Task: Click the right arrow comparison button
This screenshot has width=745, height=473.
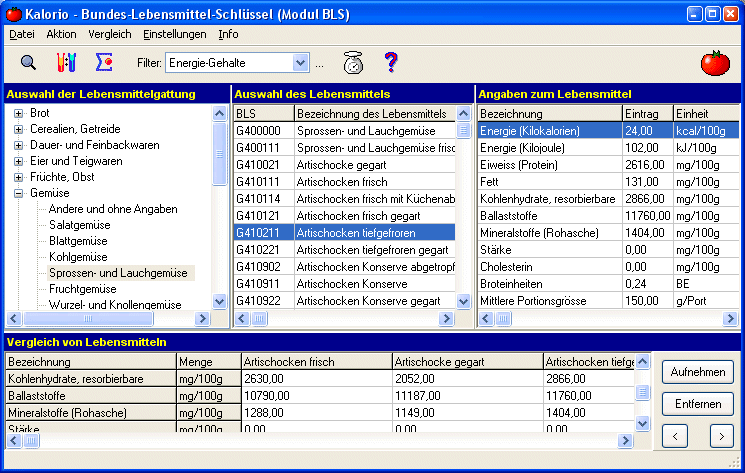Action: tap(721, 436)
